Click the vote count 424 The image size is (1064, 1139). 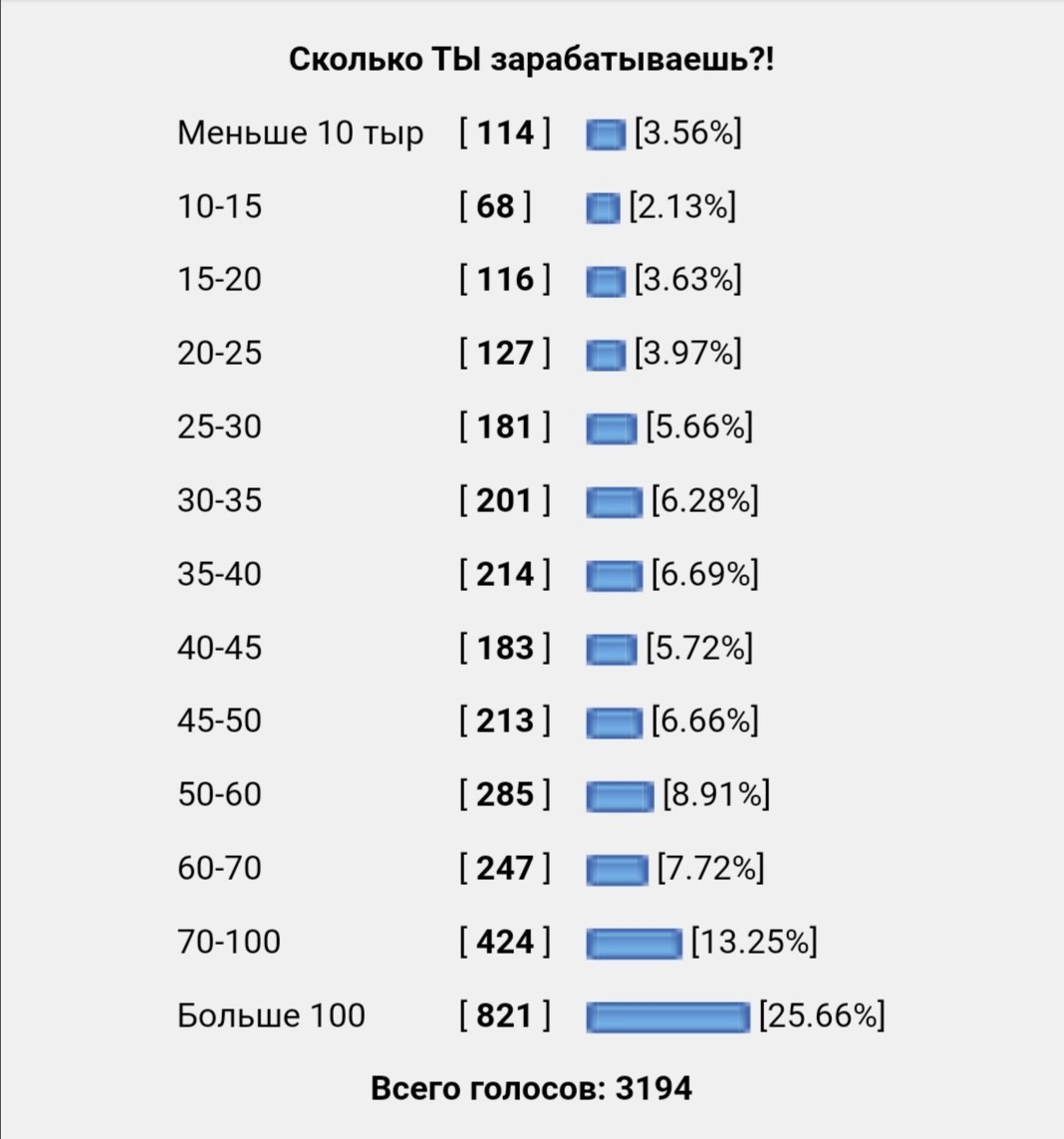tap(505, 942)
